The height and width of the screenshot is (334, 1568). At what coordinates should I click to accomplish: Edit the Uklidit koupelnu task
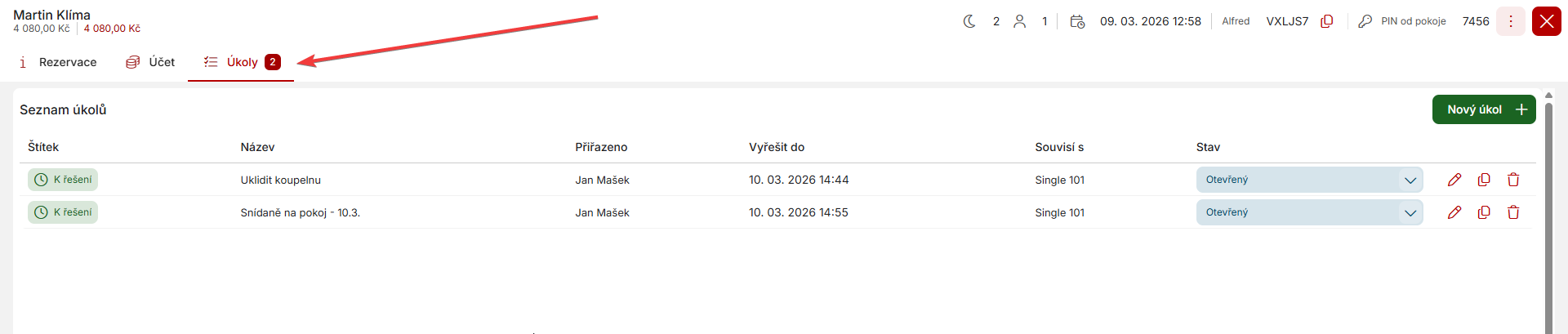[1454, 180]
